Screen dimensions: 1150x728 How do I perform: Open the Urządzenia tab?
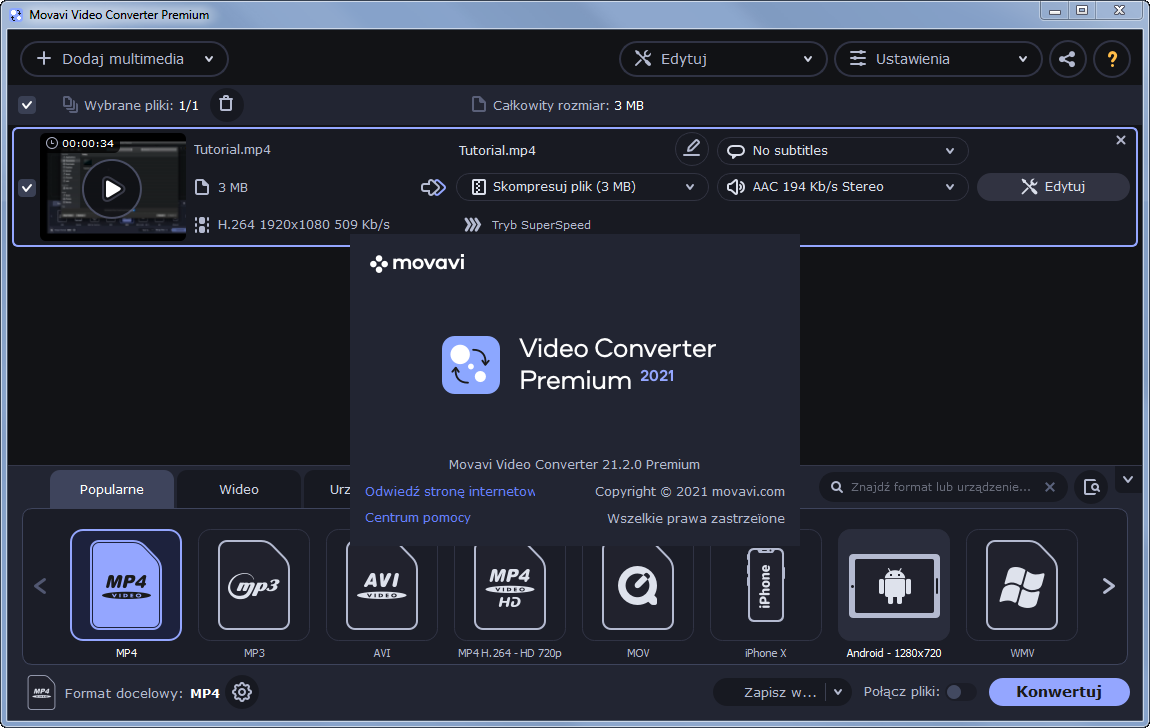pos(328,489)
